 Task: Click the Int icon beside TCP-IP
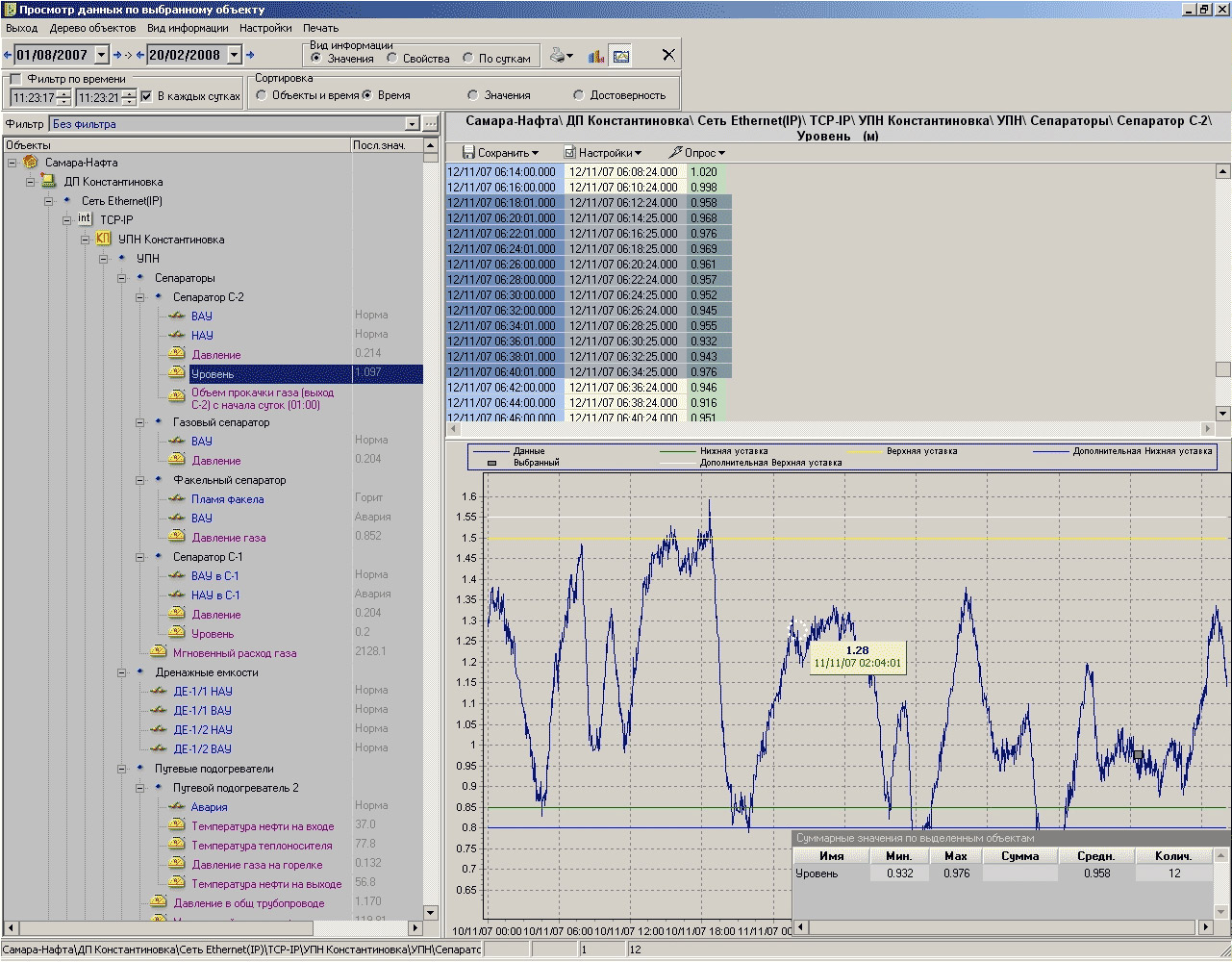tap(85, 219)
